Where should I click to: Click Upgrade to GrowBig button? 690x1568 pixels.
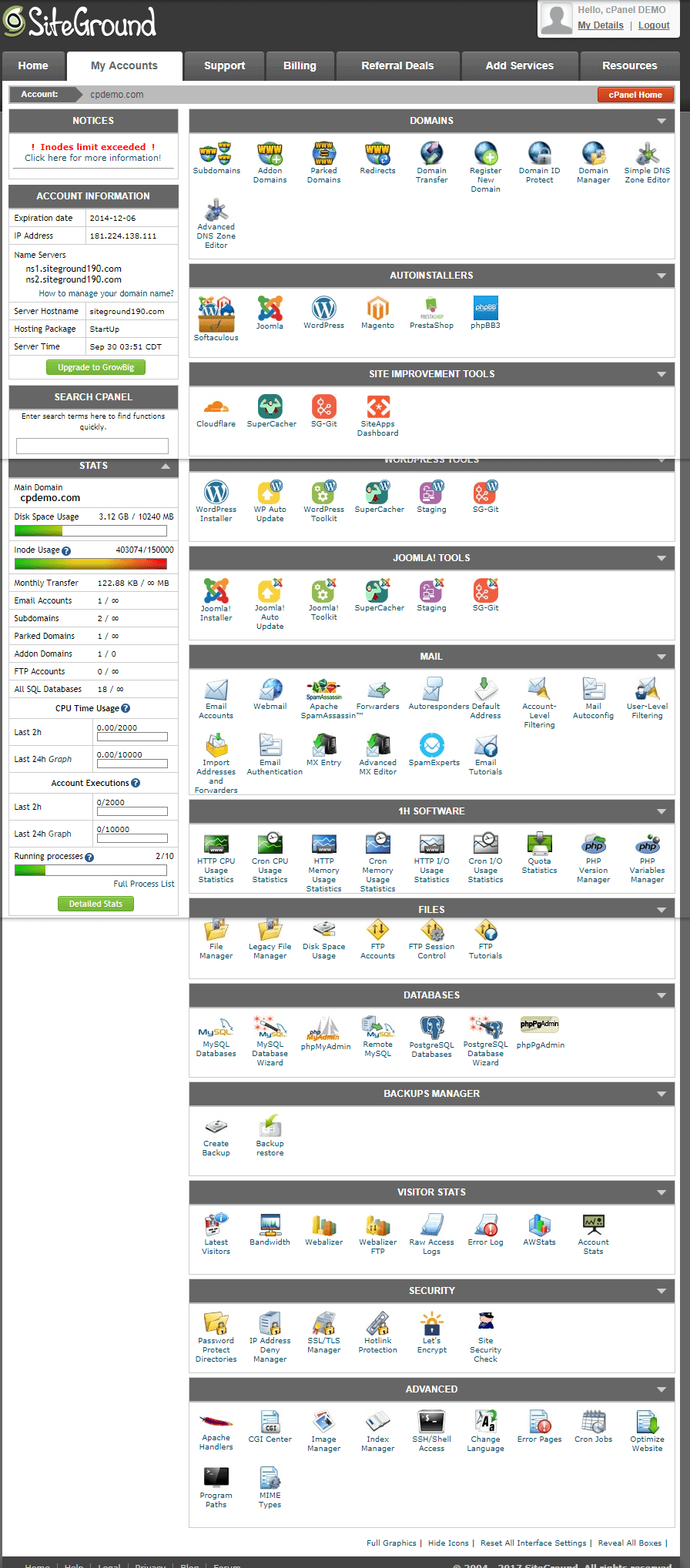[x=95, y=367]
